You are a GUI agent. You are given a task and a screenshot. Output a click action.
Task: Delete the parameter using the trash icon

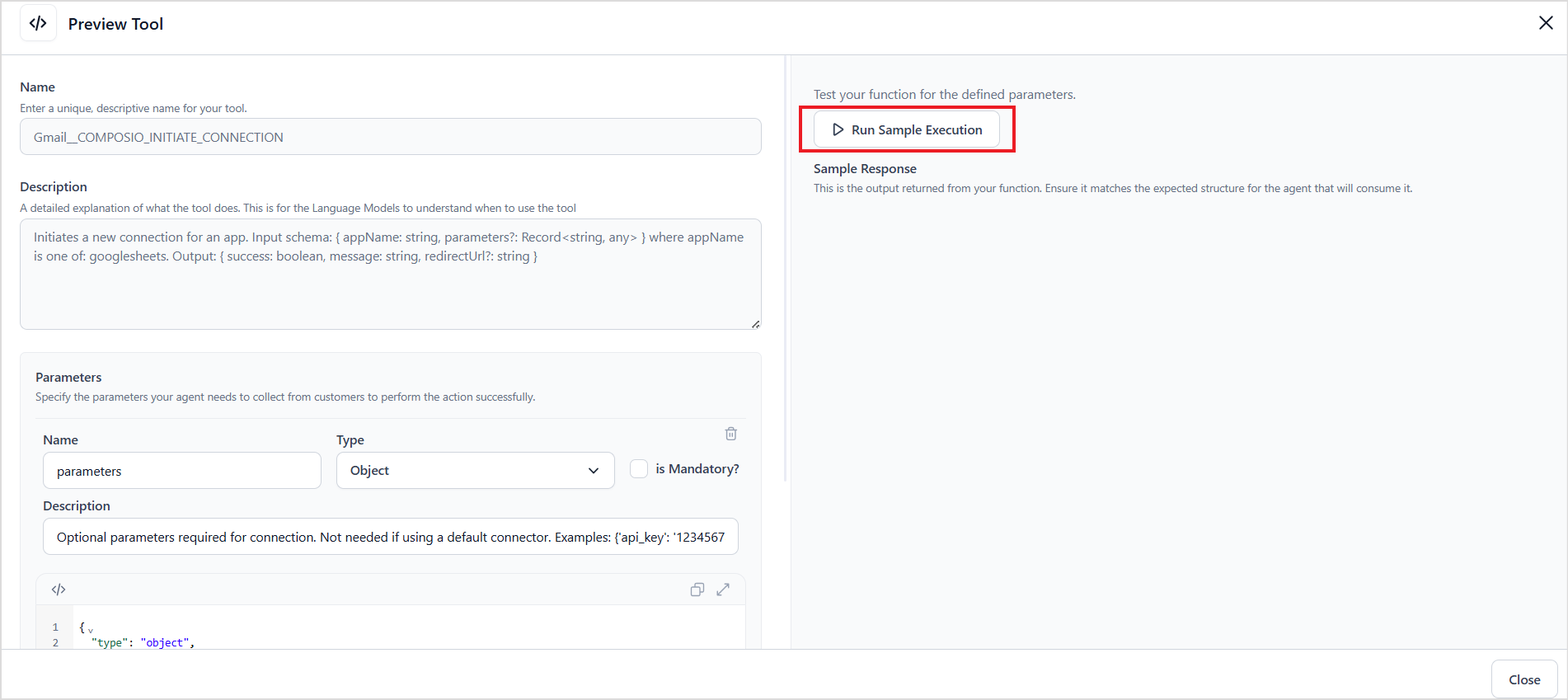click(x=730, y=434)
